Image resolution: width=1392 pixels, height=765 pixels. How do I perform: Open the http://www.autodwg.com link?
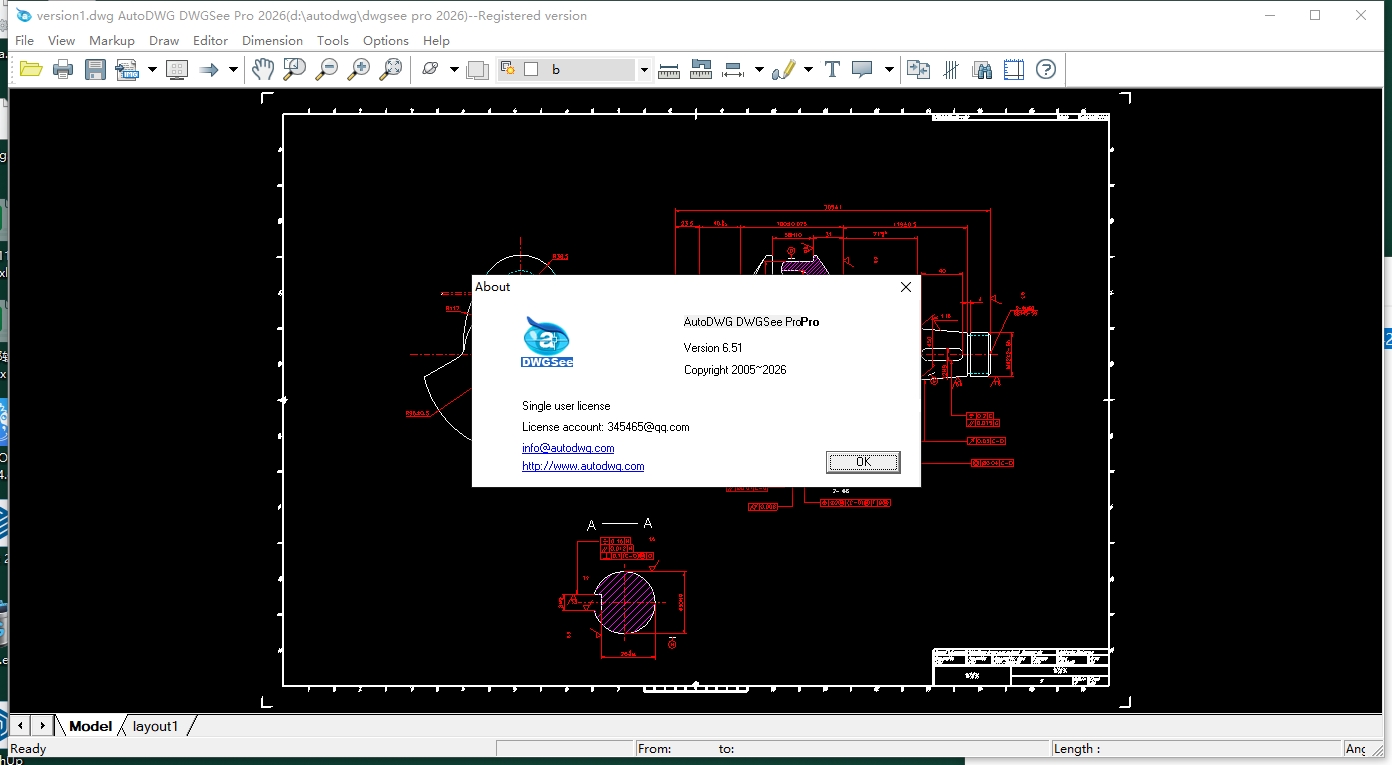(x=583, y=466)
